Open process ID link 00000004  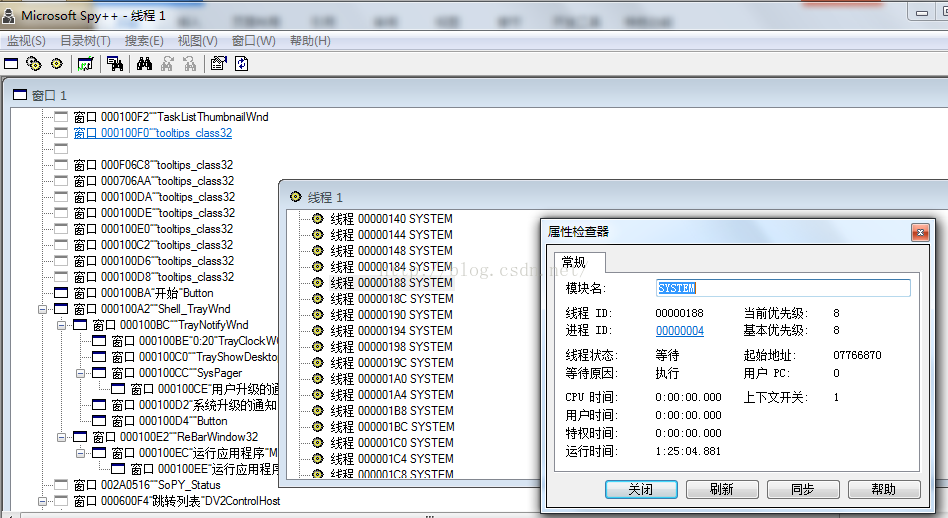coord(680,331)
